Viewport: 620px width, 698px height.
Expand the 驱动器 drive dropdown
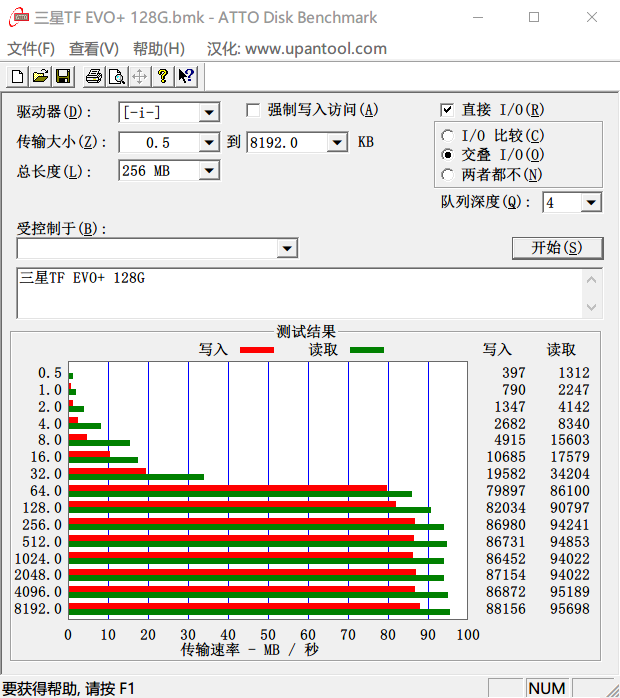[209, 113]
